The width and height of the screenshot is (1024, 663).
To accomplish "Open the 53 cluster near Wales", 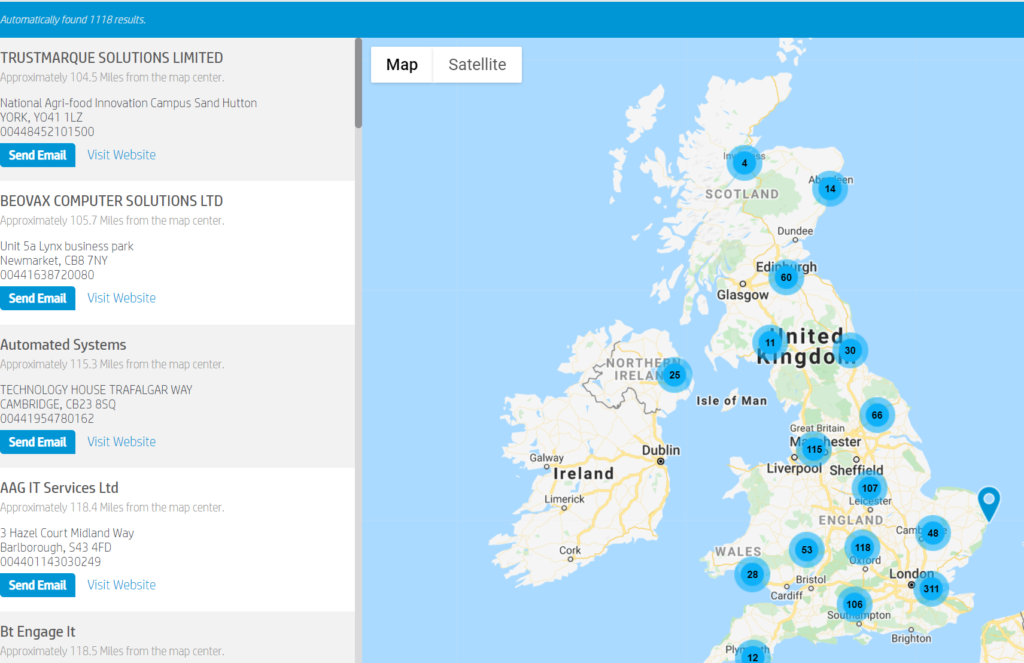I will tap(806, 548).
